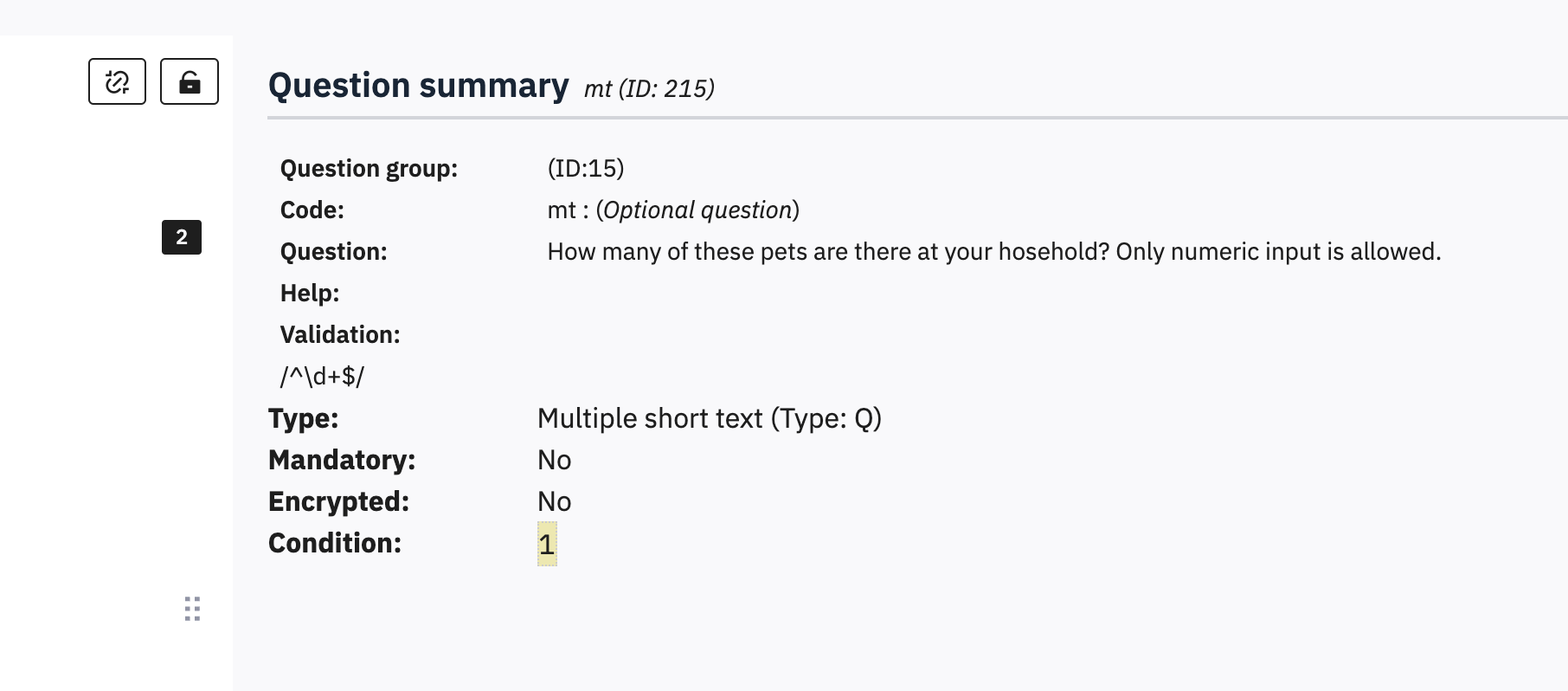The image size is (1568, 691).
Task: Click the Question summary heading
Action: click(418, 86)
